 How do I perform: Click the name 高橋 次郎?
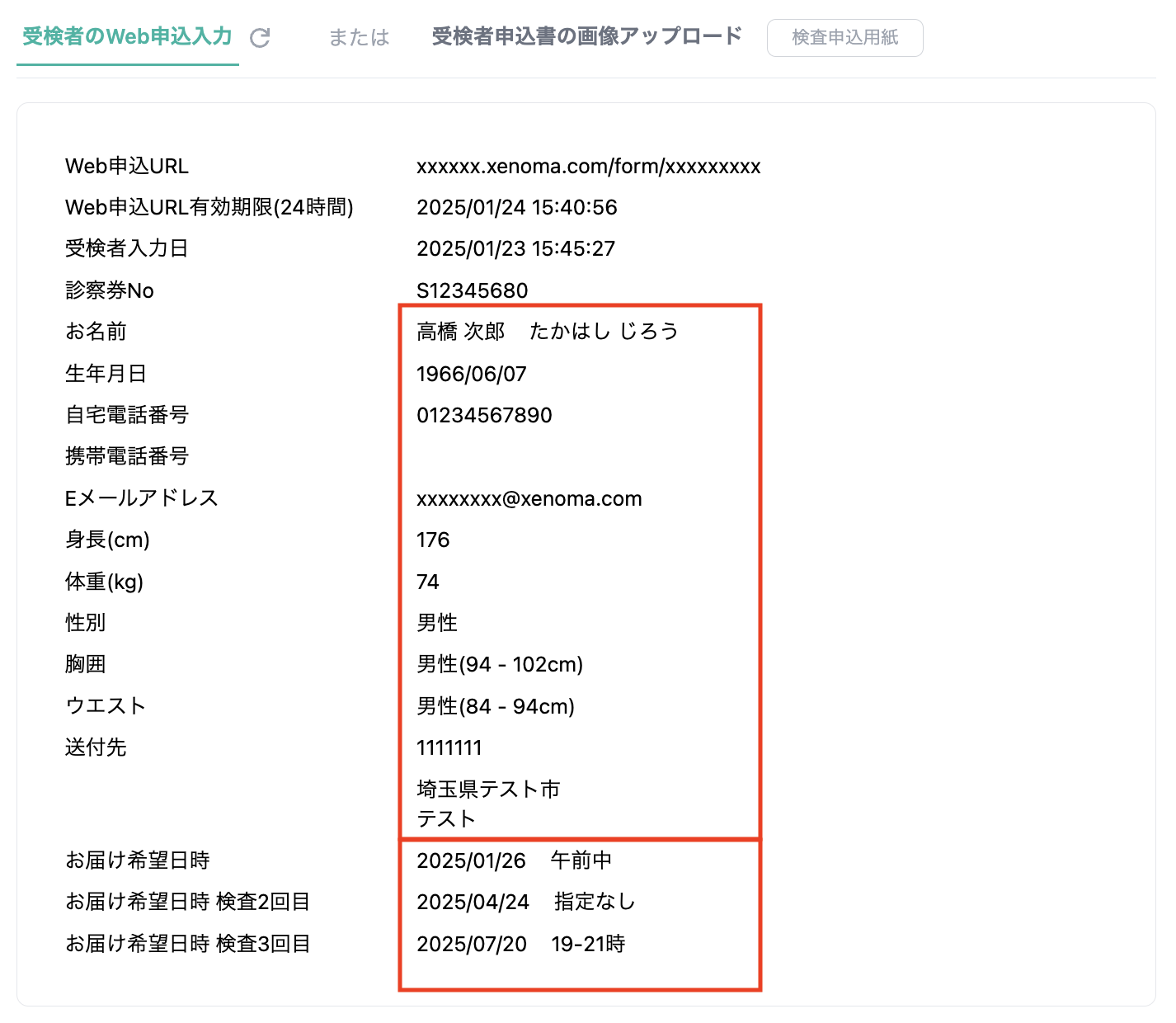460,332
